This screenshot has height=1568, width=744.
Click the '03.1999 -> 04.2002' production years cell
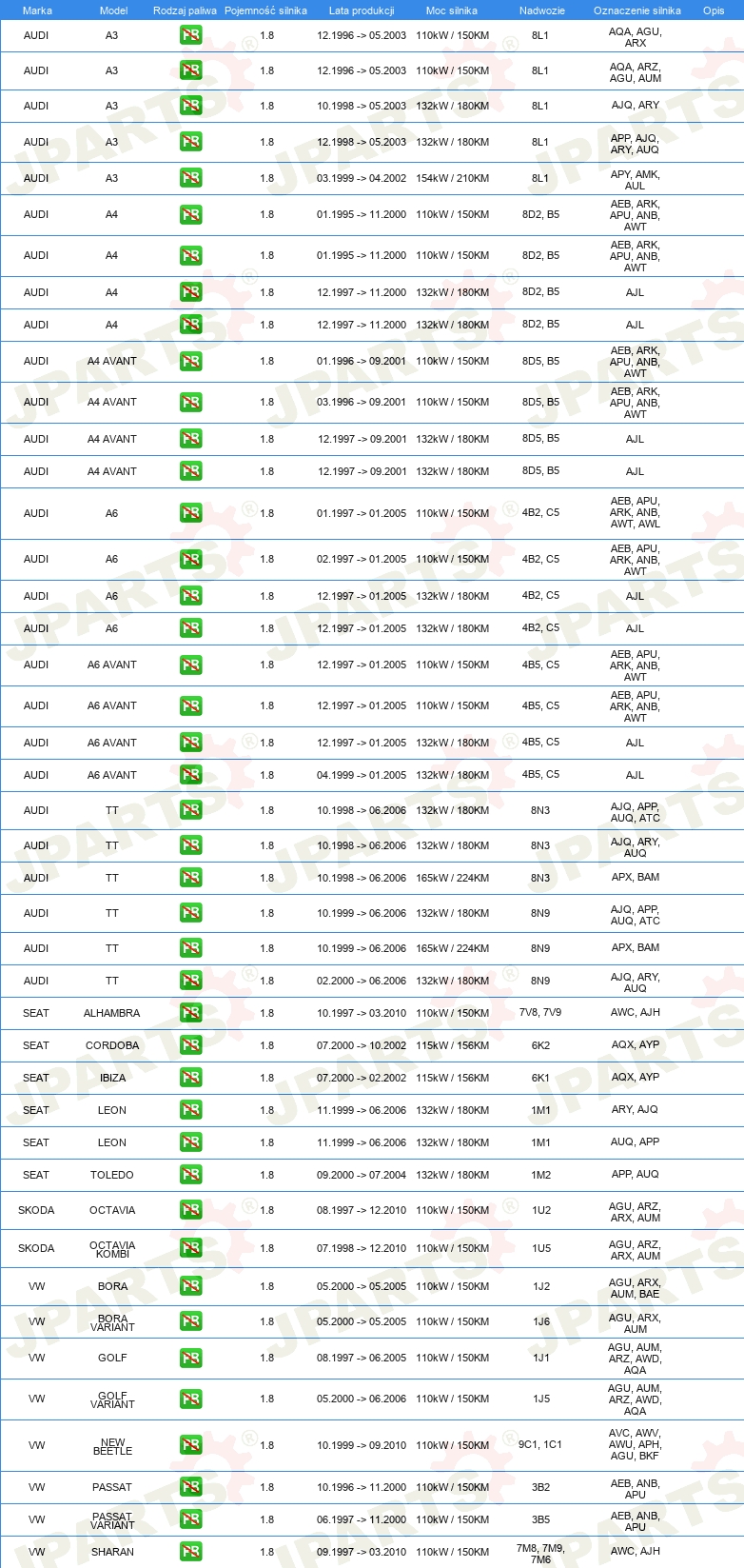[362, 178]
